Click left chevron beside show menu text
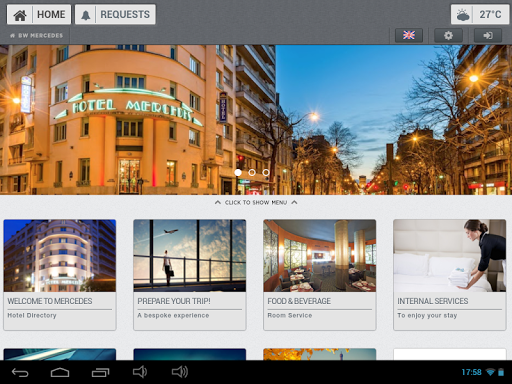 pos(218,202)
